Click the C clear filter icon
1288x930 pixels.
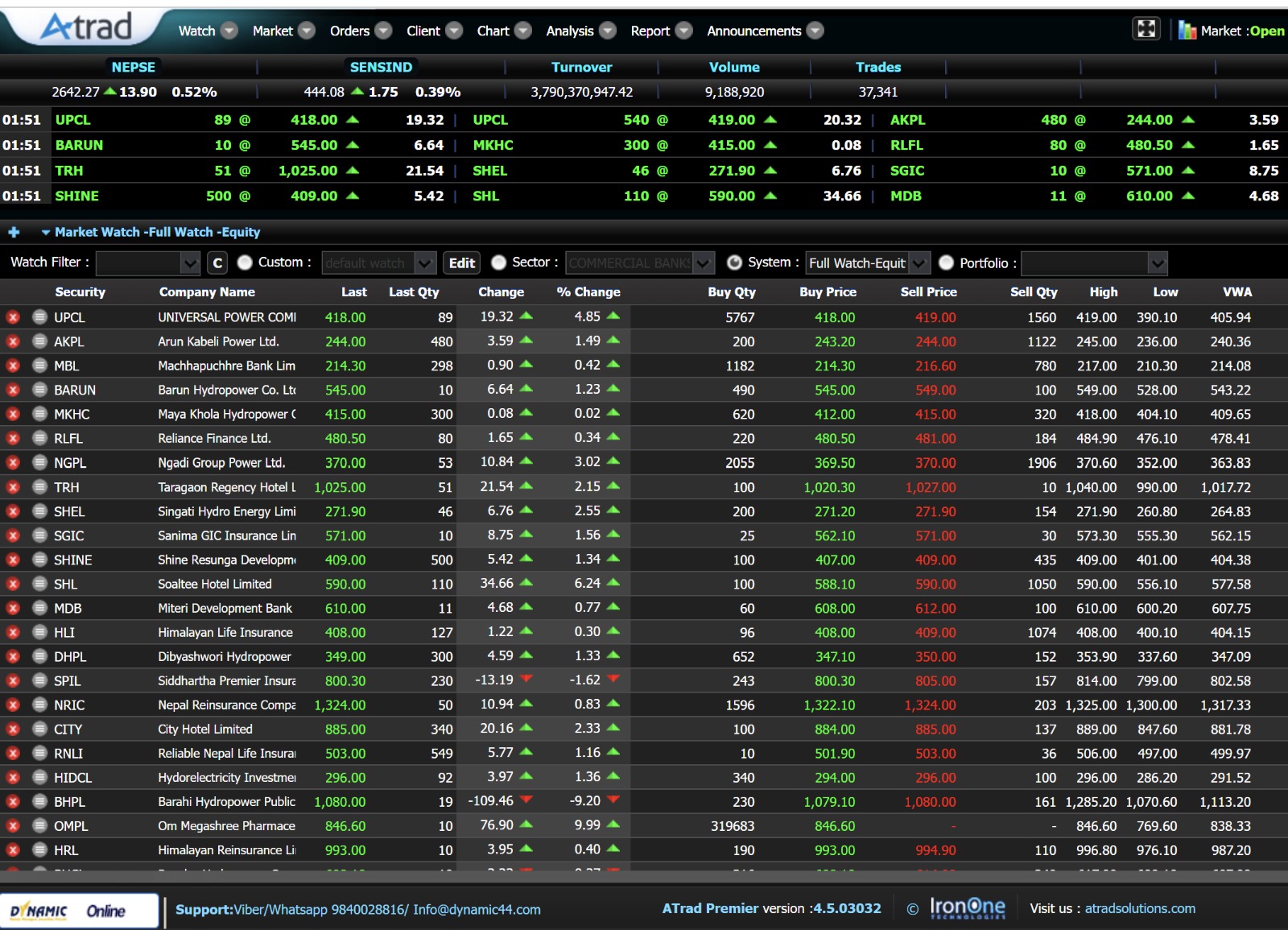[217, 262]
